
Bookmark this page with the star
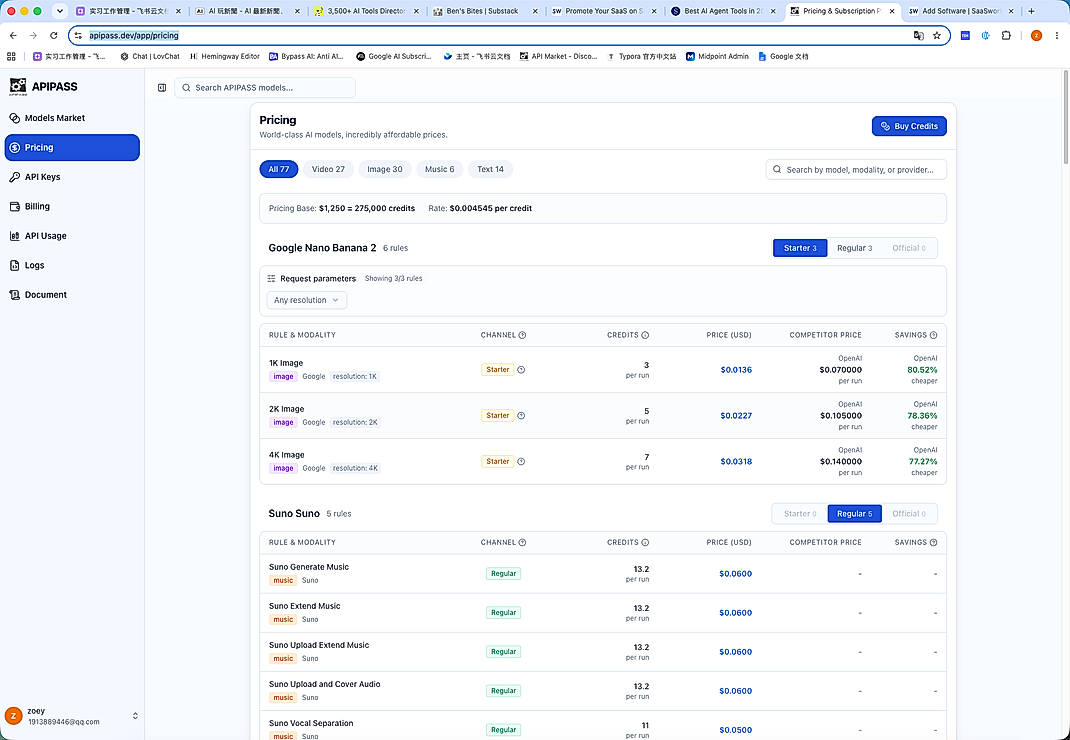click(x=937, y=35)
